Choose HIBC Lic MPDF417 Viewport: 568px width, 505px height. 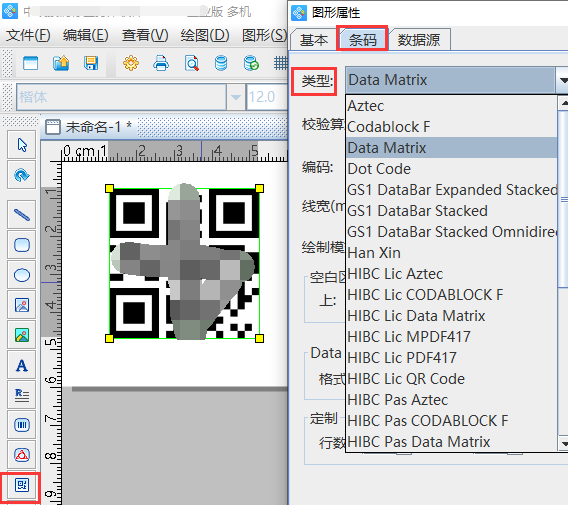(x=451, y=337)
